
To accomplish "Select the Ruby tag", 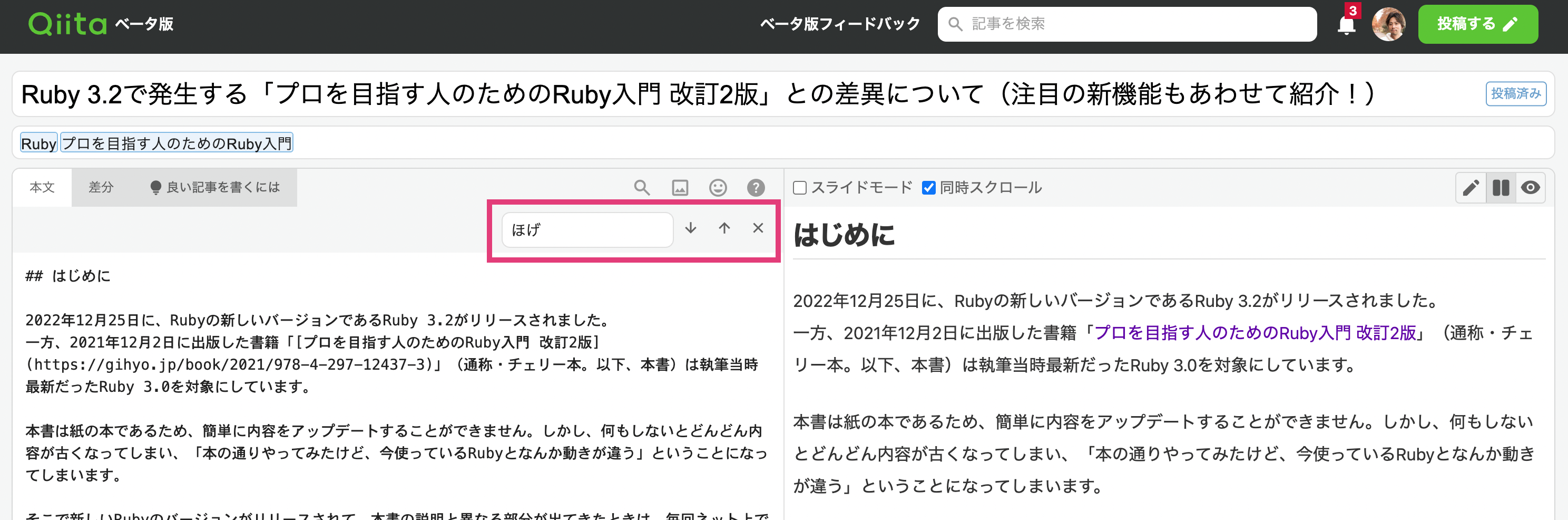I will pos(39,143).
